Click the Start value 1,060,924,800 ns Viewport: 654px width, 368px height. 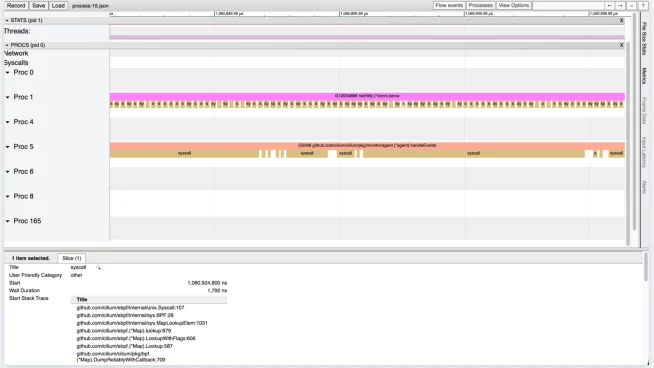(207, 283)
